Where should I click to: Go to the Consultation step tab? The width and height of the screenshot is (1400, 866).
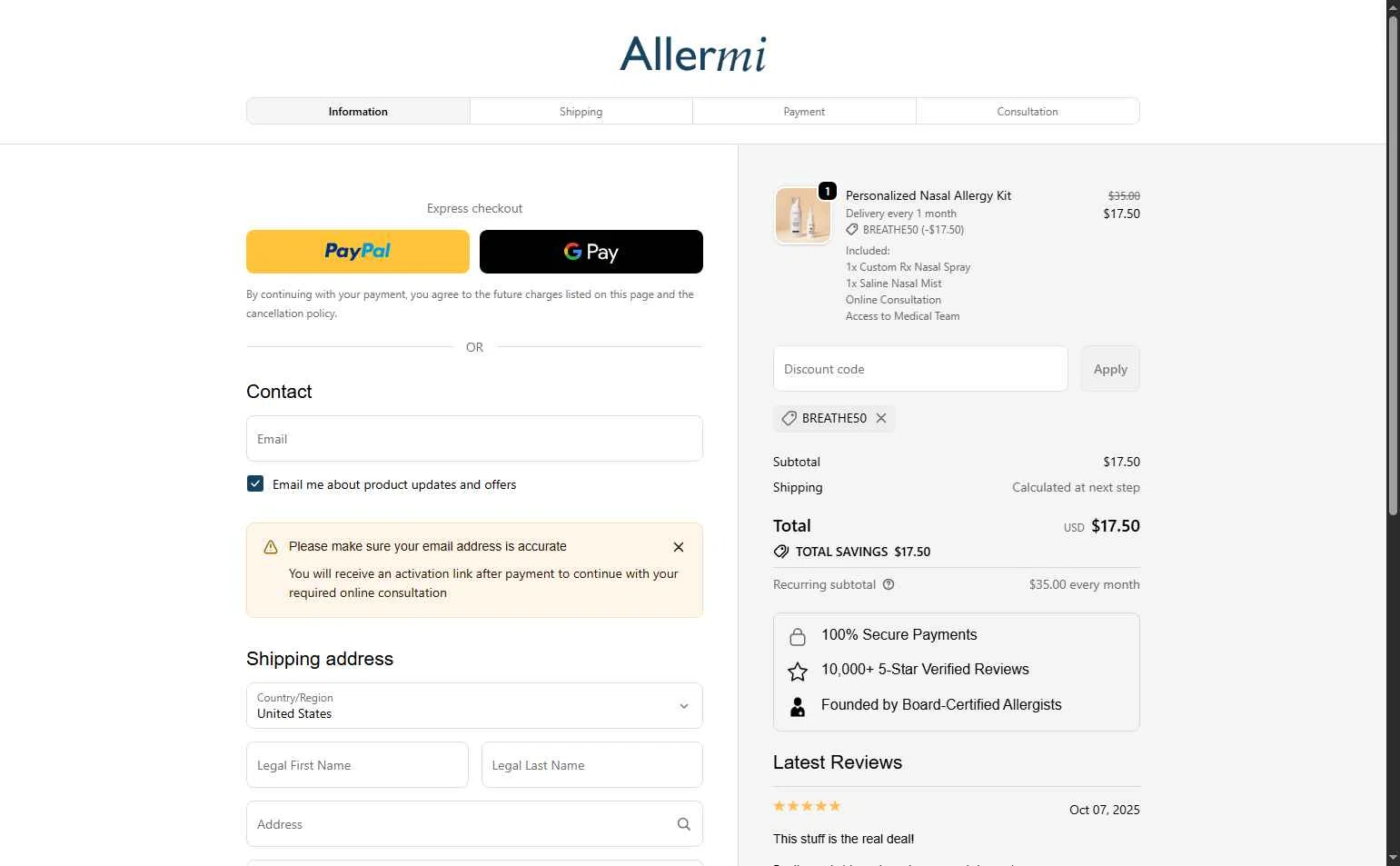point(1028,111)
